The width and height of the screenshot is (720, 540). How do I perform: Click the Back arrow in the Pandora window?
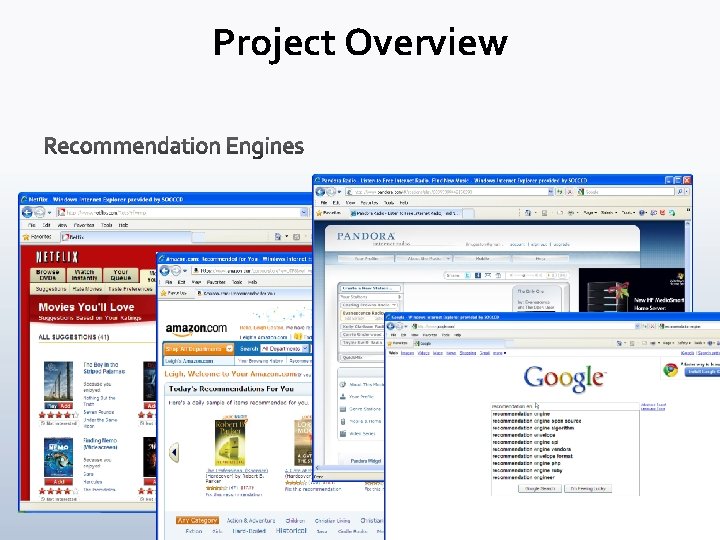point(320,191)
